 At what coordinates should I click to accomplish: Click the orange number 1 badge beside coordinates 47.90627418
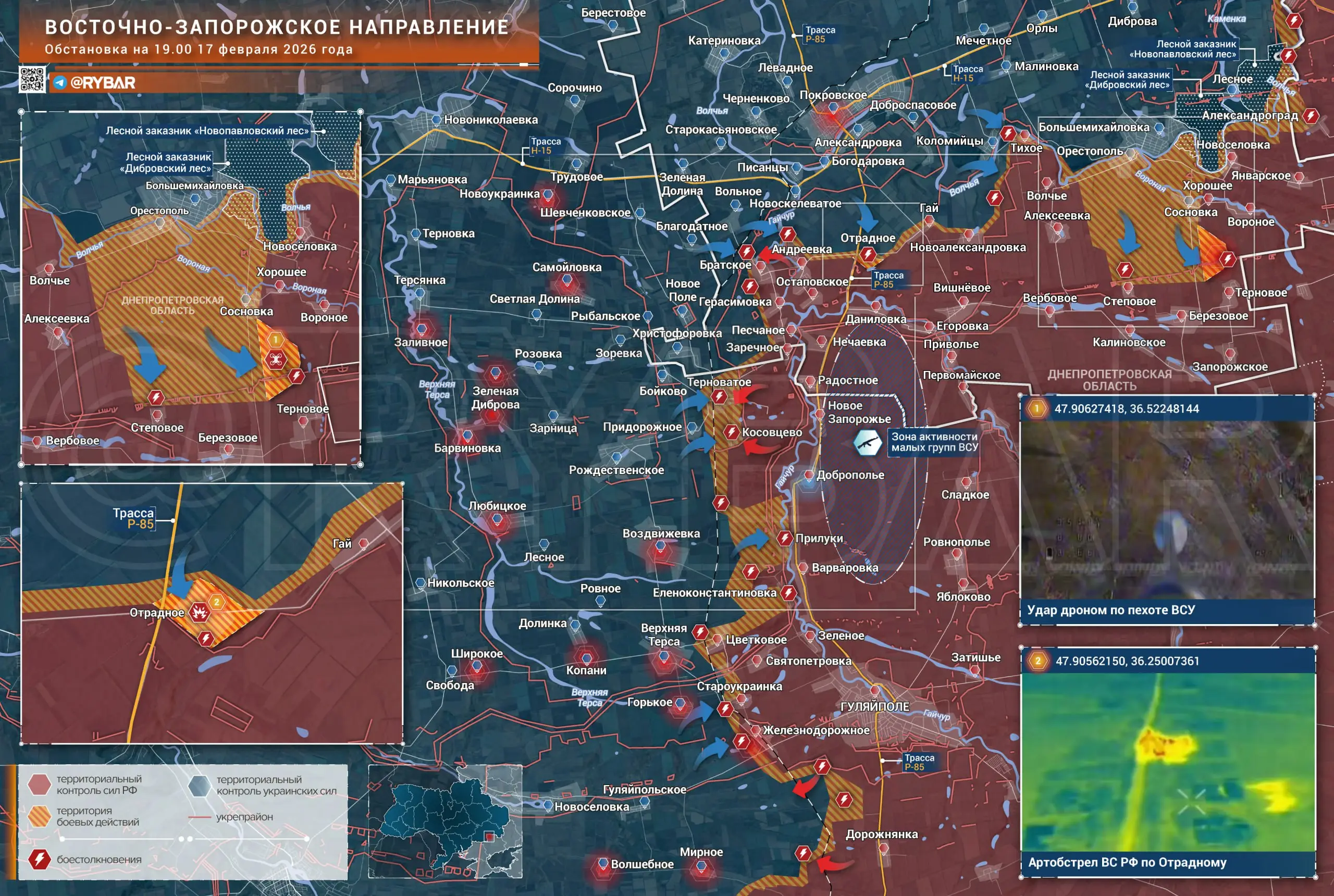pos(1037,408)
